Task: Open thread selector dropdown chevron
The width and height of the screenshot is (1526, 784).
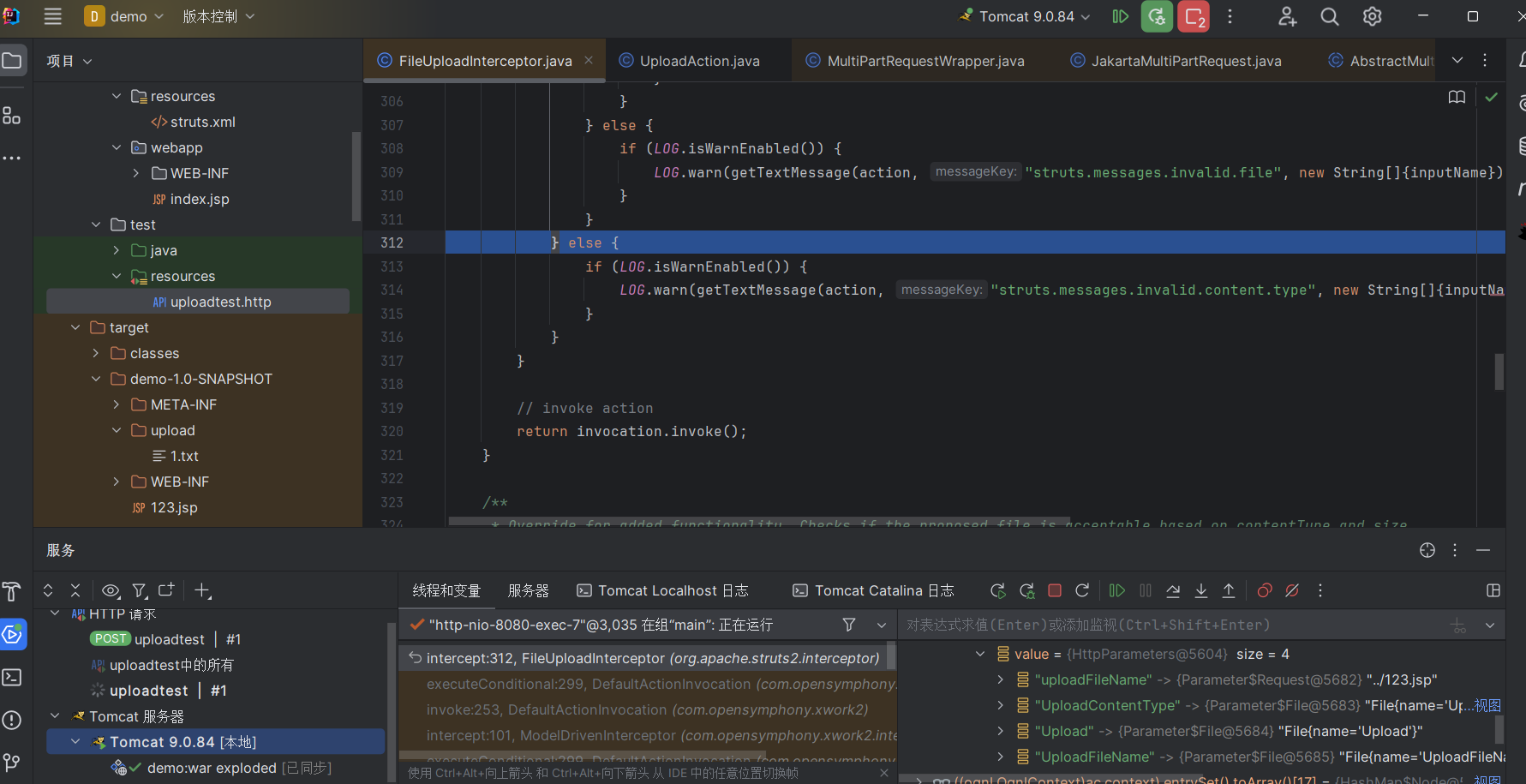Action: tap(882, 625)
